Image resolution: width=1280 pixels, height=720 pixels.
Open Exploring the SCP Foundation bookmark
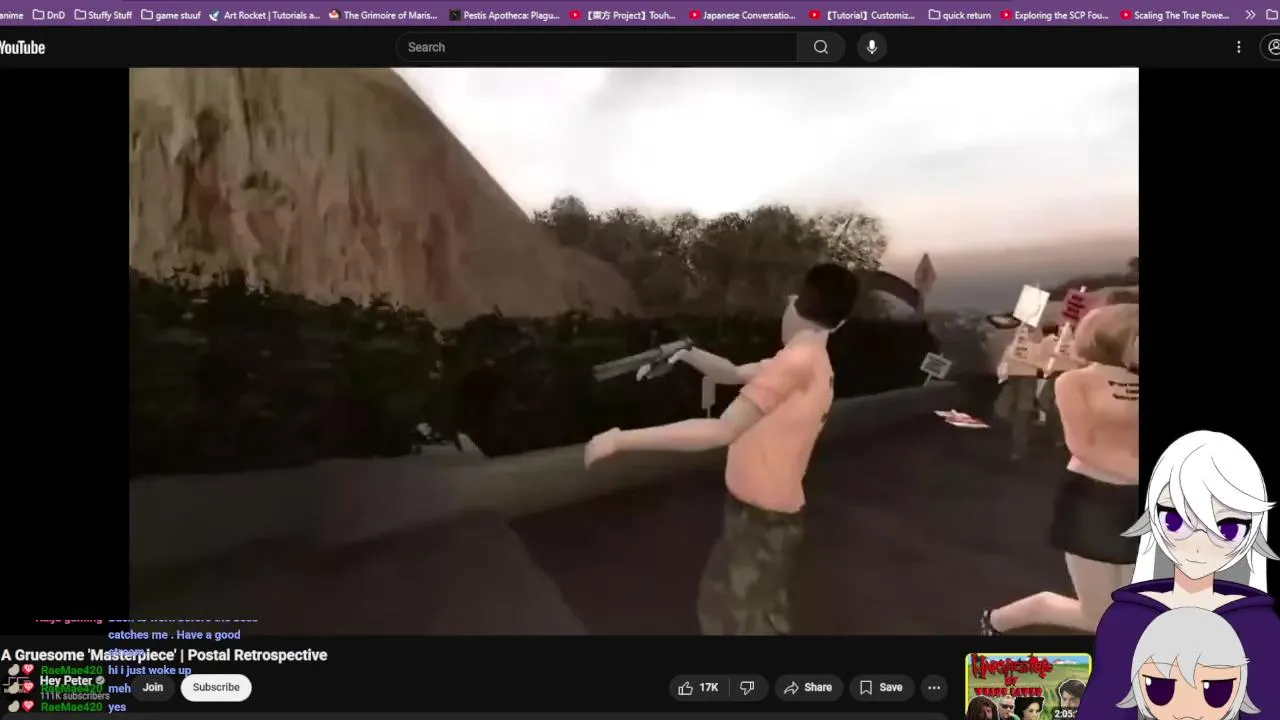coord(1054,15)
